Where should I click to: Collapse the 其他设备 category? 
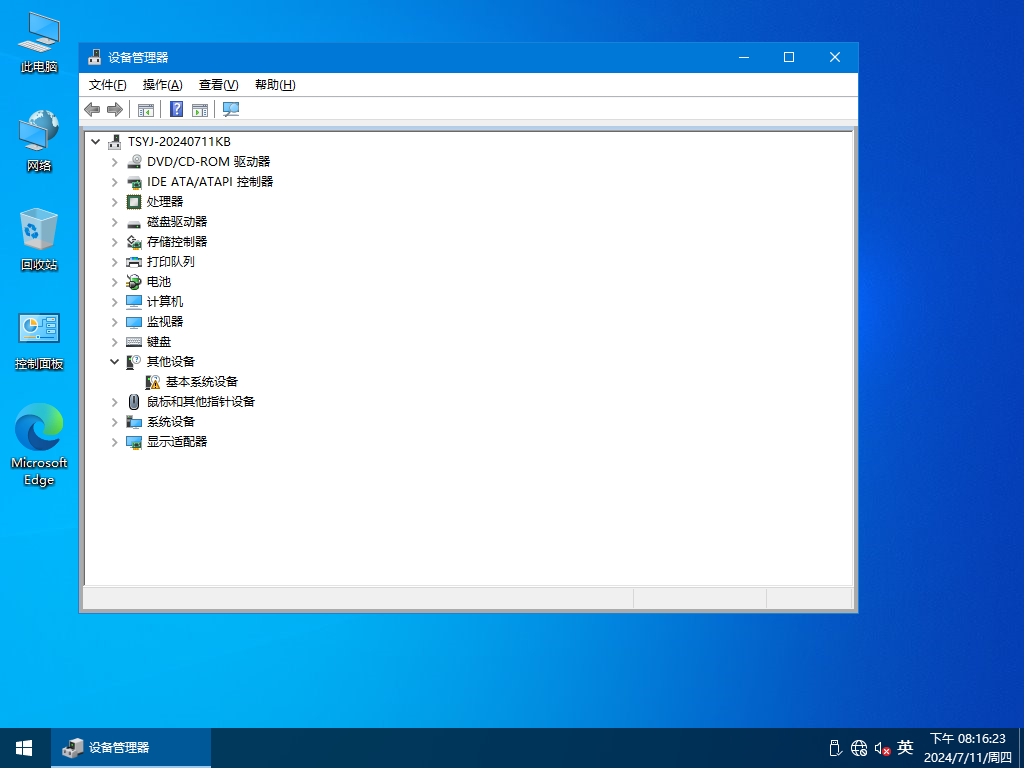(114, 361)
